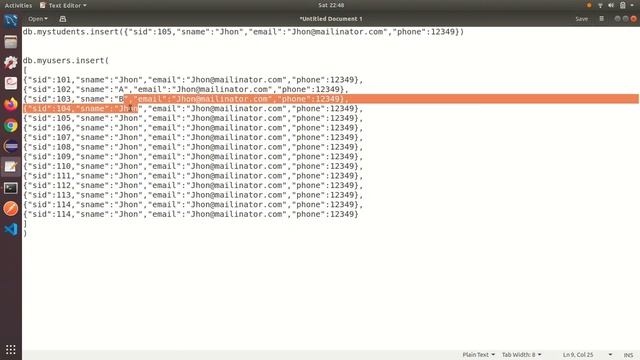Place cursor on the sid 101 line

[x=193, y=80]
